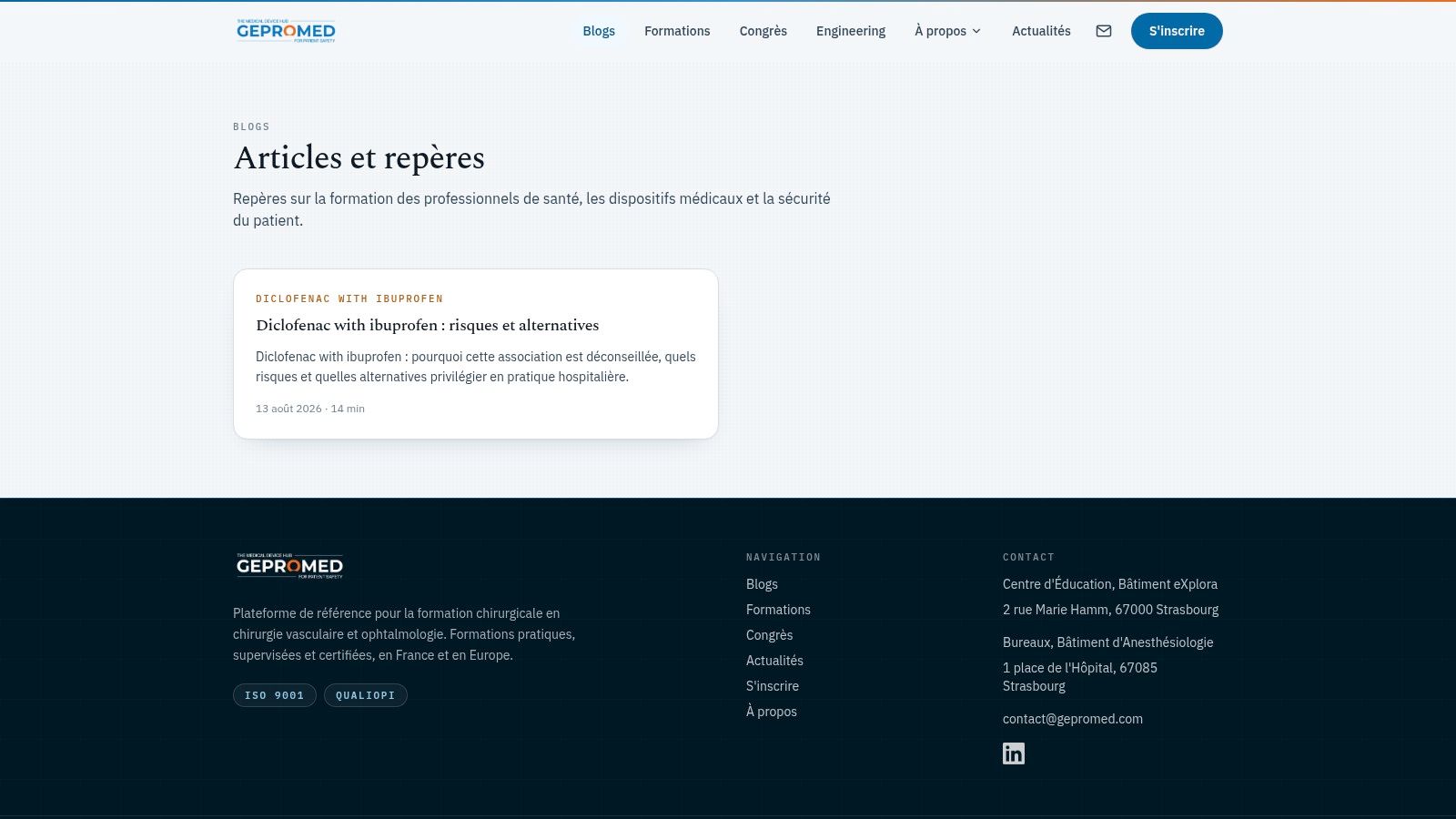Screen dimensions: 1456x819
Task: Open À propos link in footer navigation
Action: pos(772,712)
